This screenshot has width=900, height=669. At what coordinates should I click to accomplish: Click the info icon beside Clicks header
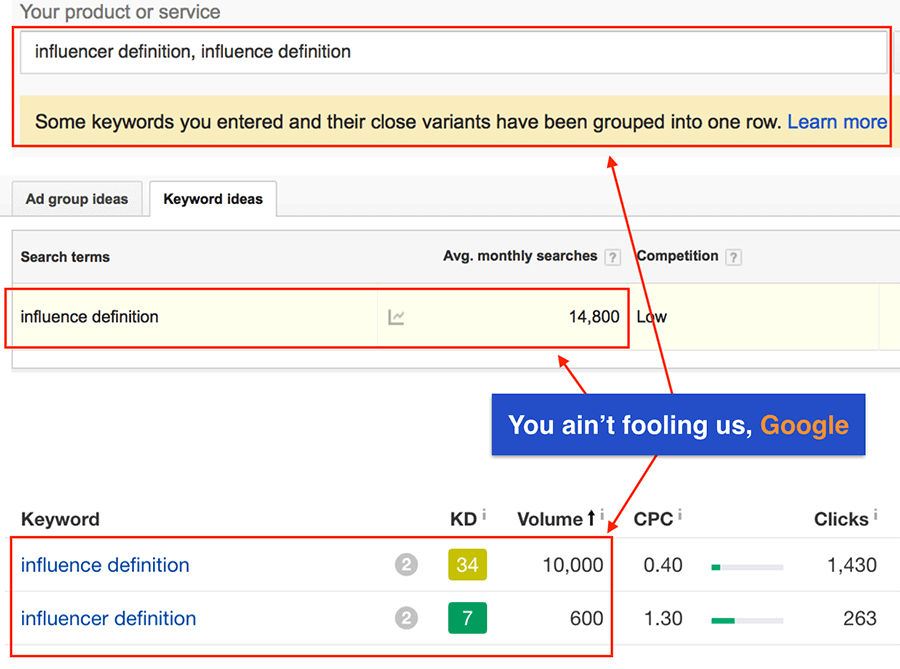pos(875,515)
